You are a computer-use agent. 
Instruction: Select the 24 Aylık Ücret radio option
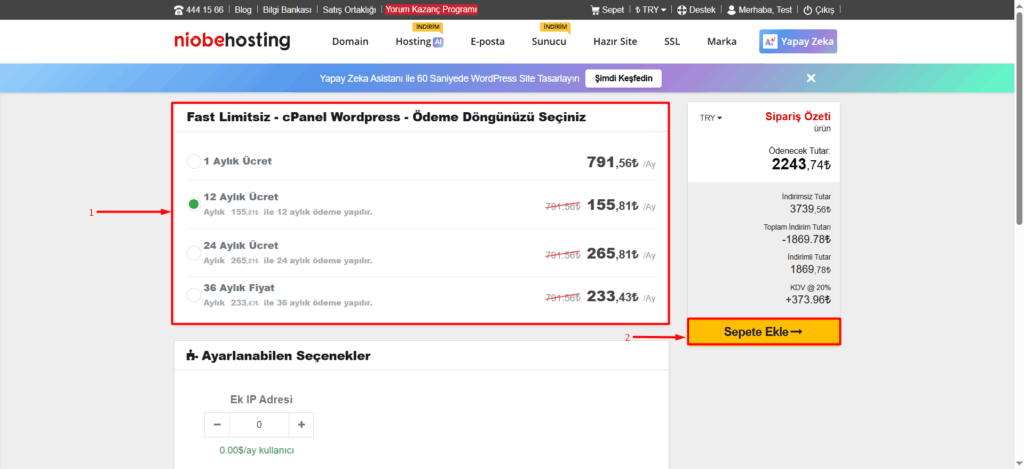click(194, 252)
